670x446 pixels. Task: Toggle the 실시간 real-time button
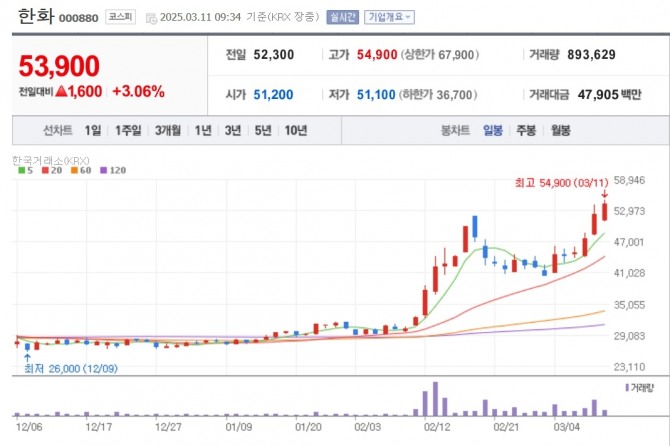point(342,17)
